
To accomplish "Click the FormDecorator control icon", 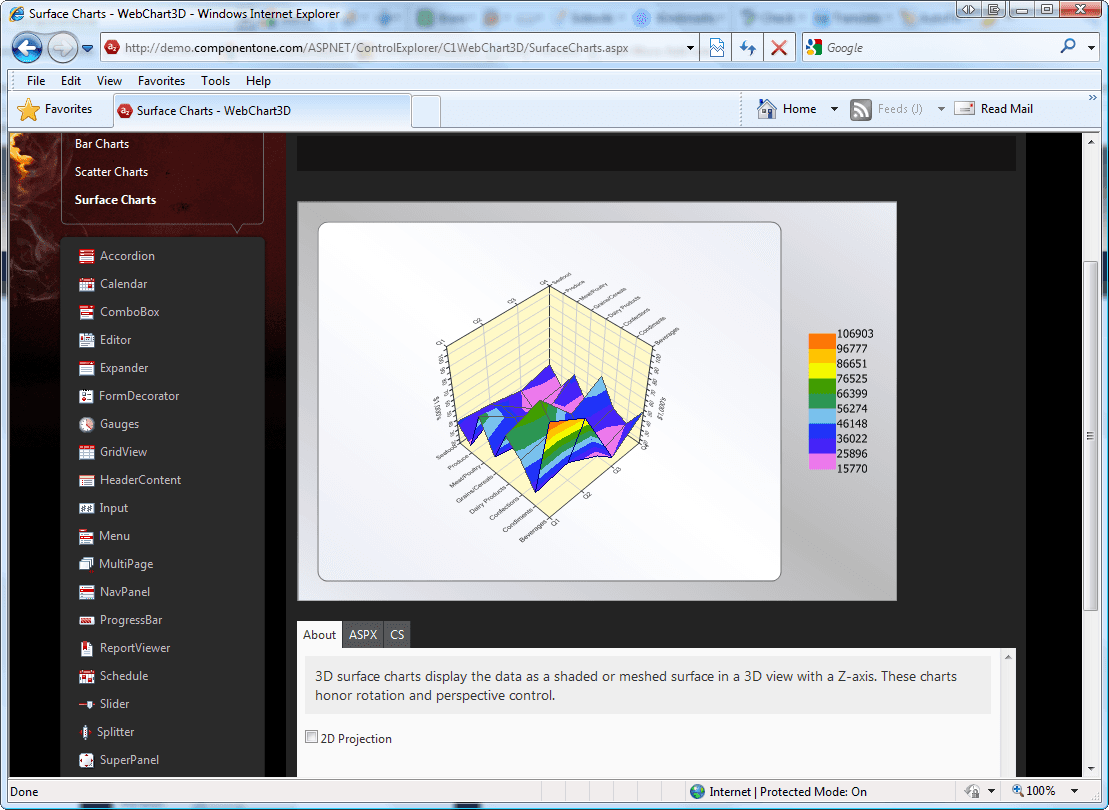I will coord(86,396).
